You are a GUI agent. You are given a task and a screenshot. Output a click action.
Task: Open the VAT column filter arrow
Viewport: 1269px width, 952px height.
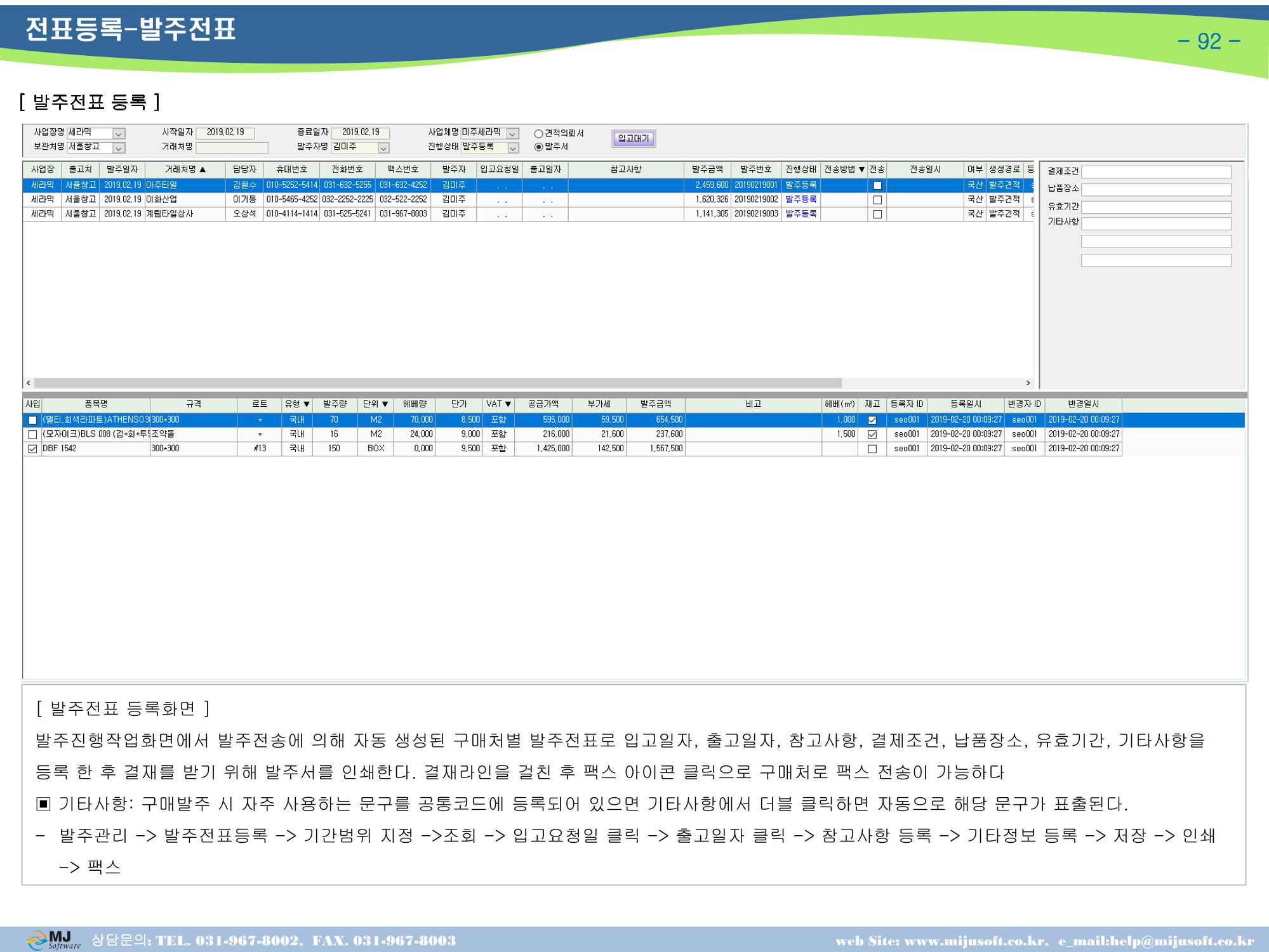click(x=508, y=404)
